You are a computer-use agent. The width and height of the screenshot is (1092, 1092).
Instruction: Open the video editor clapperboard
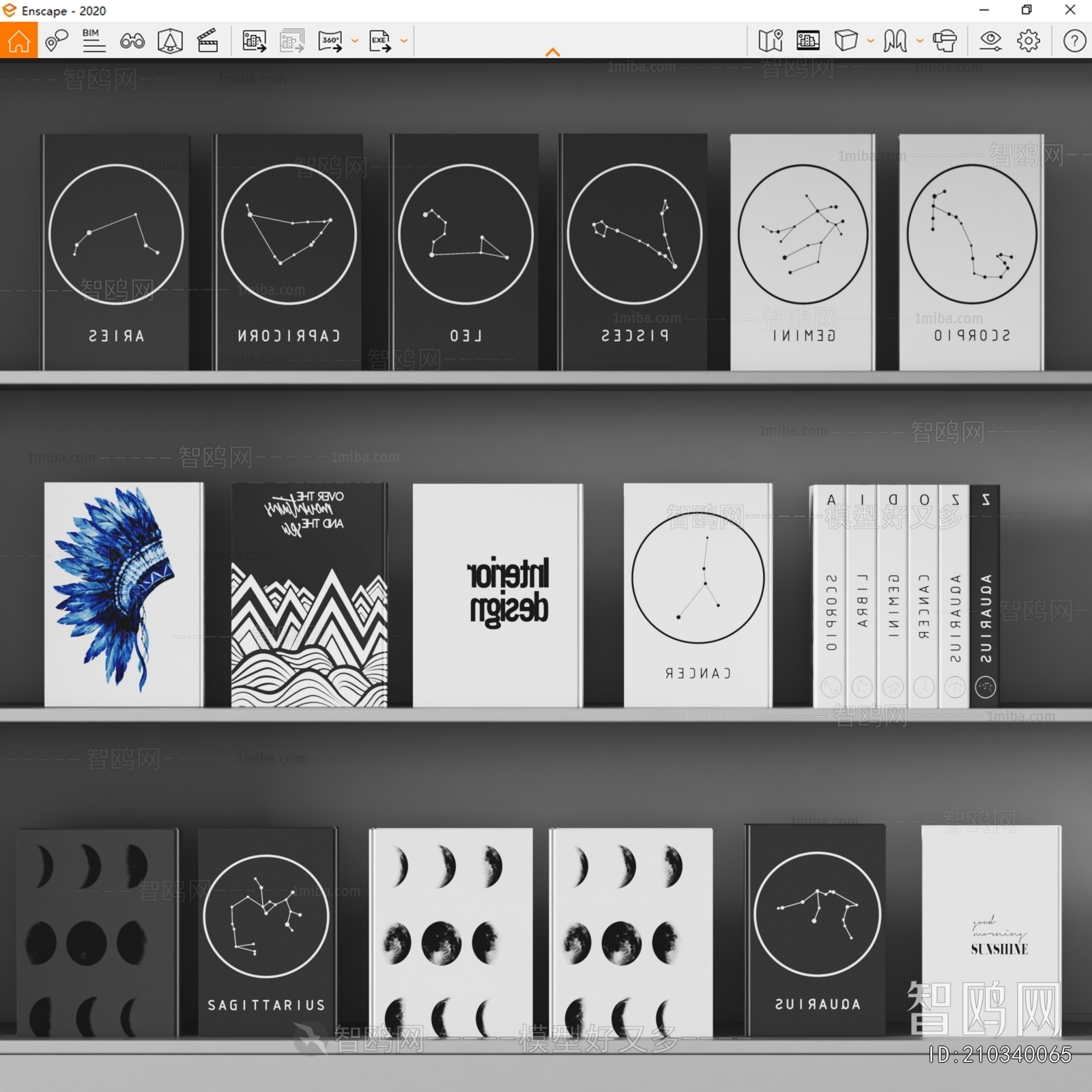click(207, 41)
